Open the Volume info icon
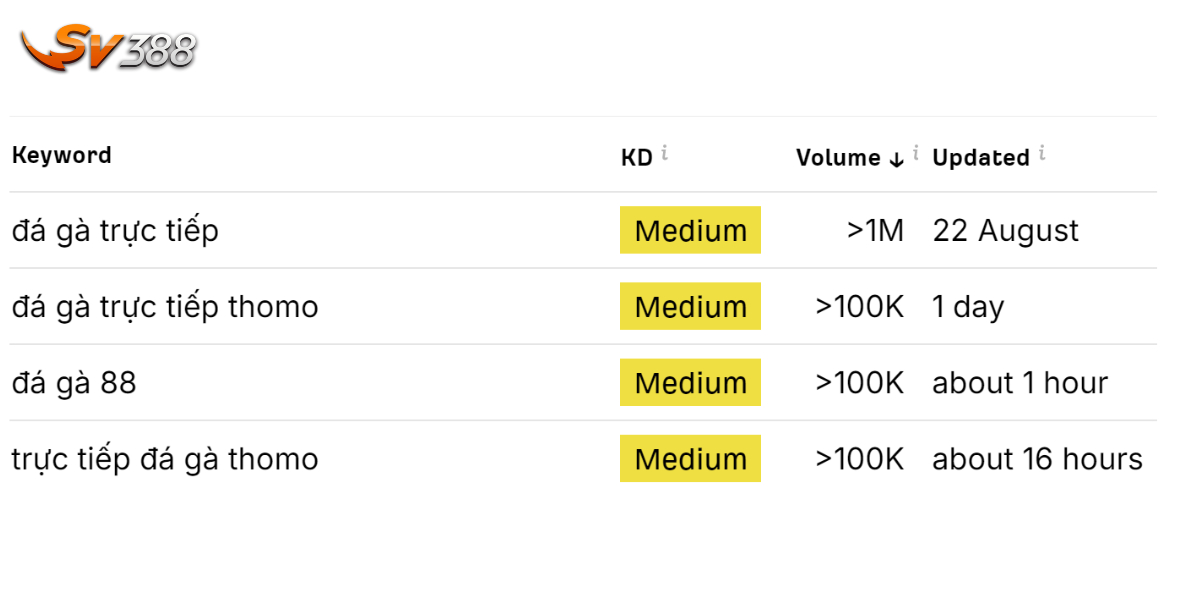This screenshot has height=600, width=1200. point(916,153)
